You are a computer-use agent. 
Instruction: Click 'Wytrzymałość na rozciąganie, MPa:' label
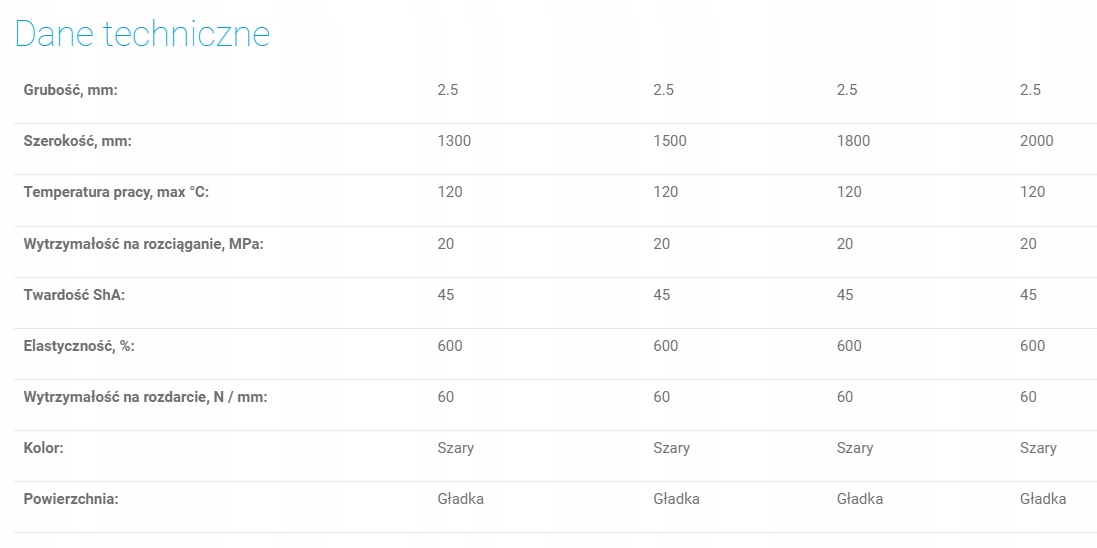[143, 244]
